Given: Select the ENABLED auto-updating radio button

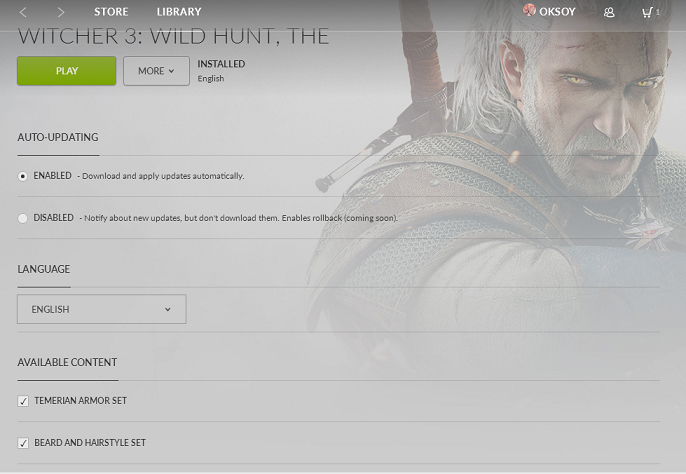Looking at the screenshot, I should click(22, 176).
